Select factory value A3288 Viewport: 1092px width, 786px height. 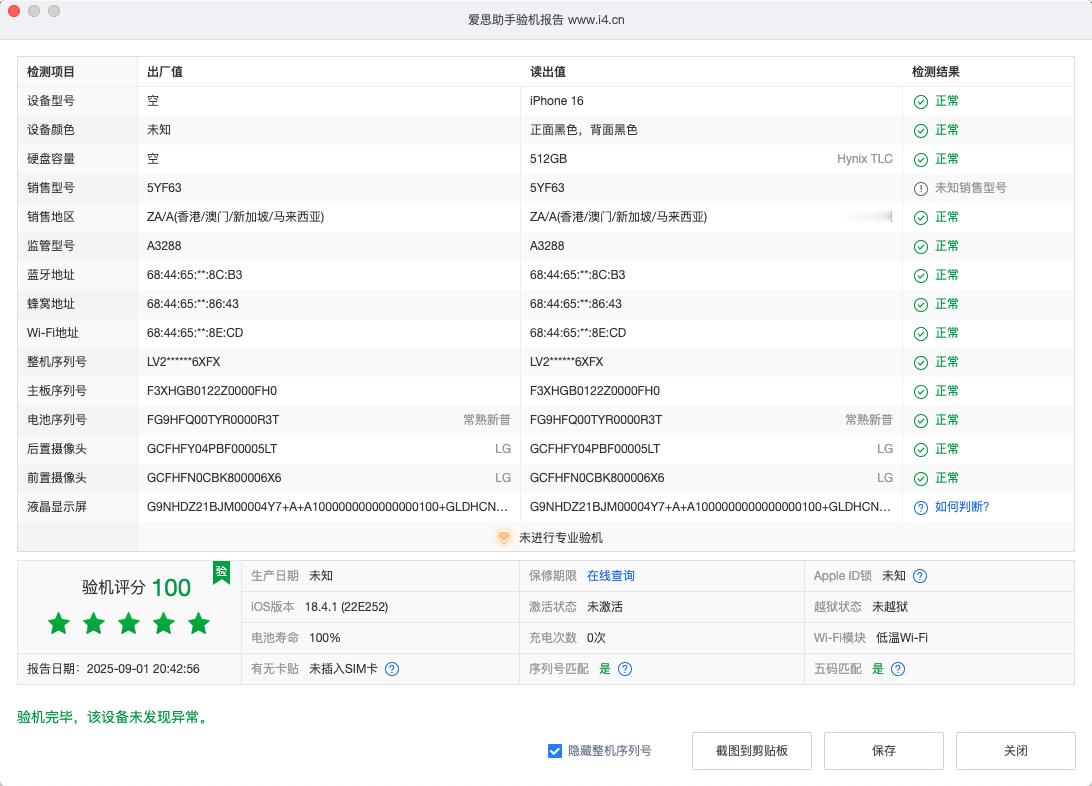tap(164, 246)
